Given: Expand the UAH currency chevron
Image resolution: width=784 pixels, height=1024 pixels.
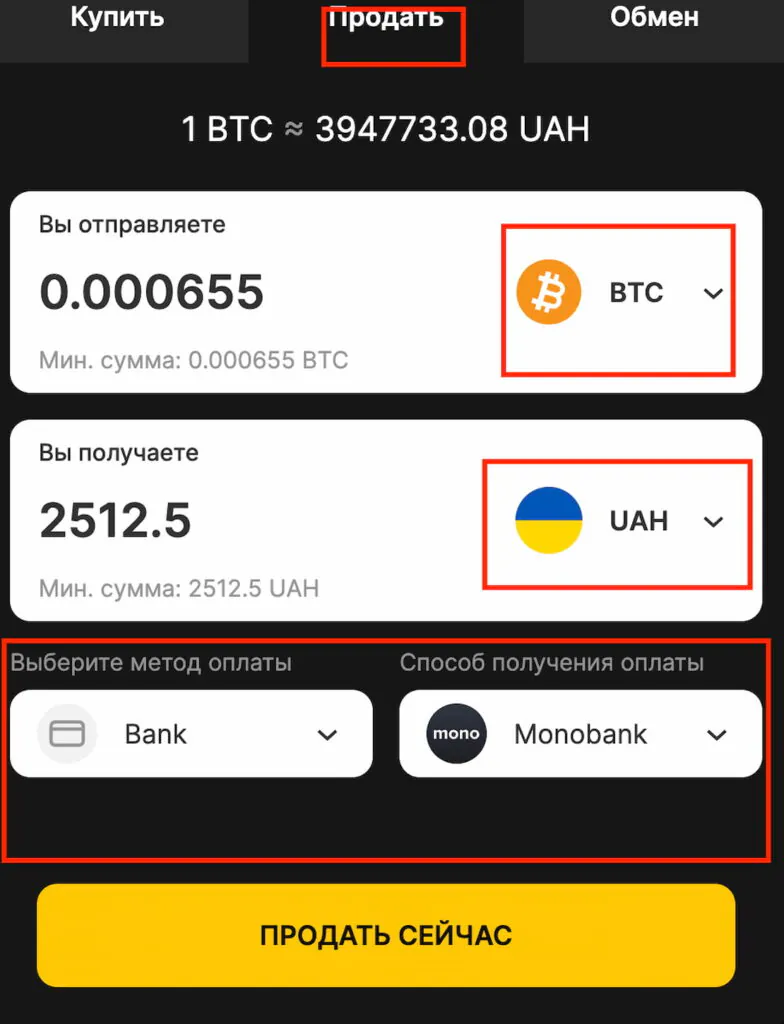Looking at the screenshot, I should click(713, 522).
